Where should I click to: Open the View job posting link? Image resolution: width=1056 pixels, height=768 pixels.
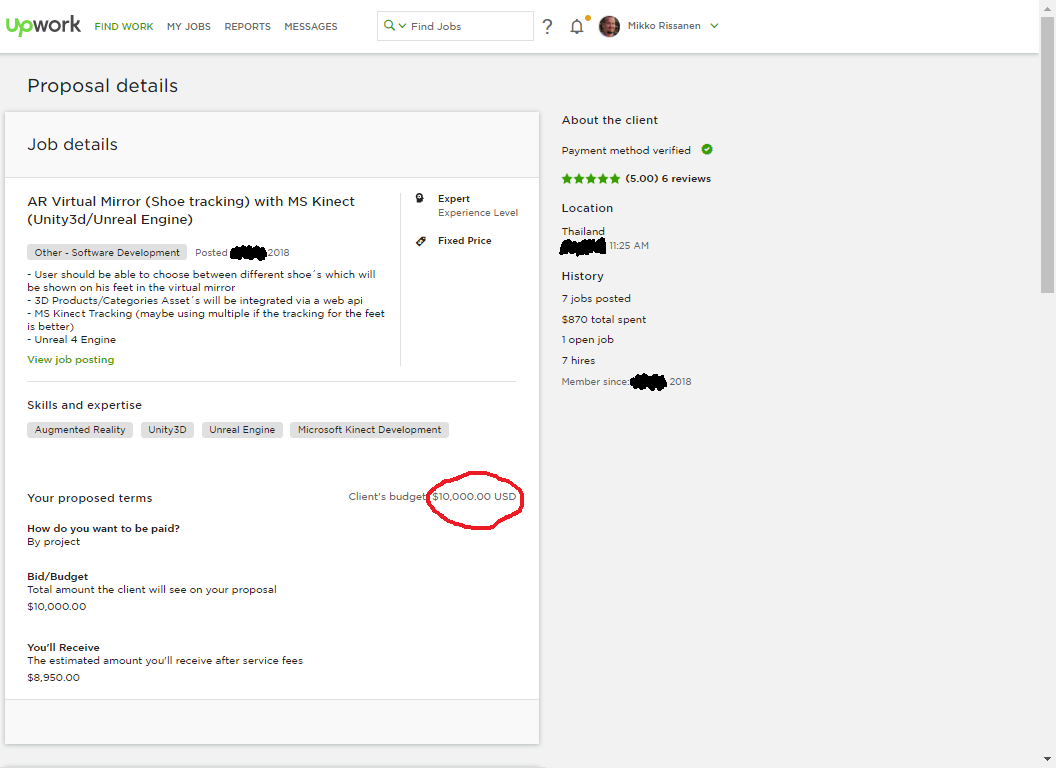click(x=71, y=360)
